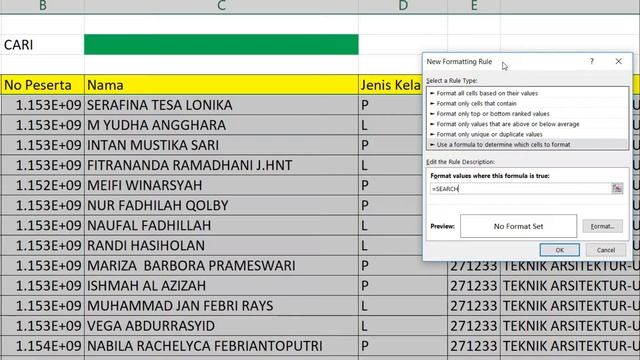Click the 1.154E+09 participant number cell
This screenshot has height=360, width=640.
(x=42, y=346)
